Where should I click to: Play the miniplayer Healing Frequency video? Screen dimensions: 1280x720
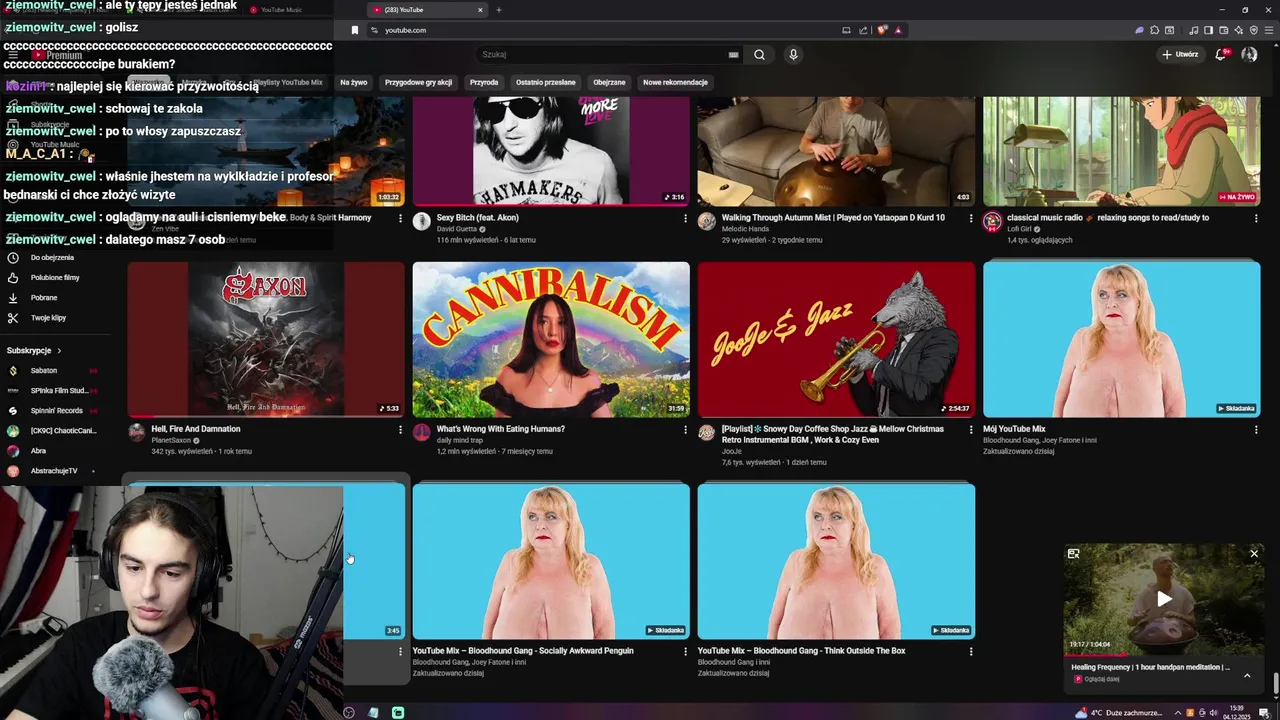[x=1164, y=599]
